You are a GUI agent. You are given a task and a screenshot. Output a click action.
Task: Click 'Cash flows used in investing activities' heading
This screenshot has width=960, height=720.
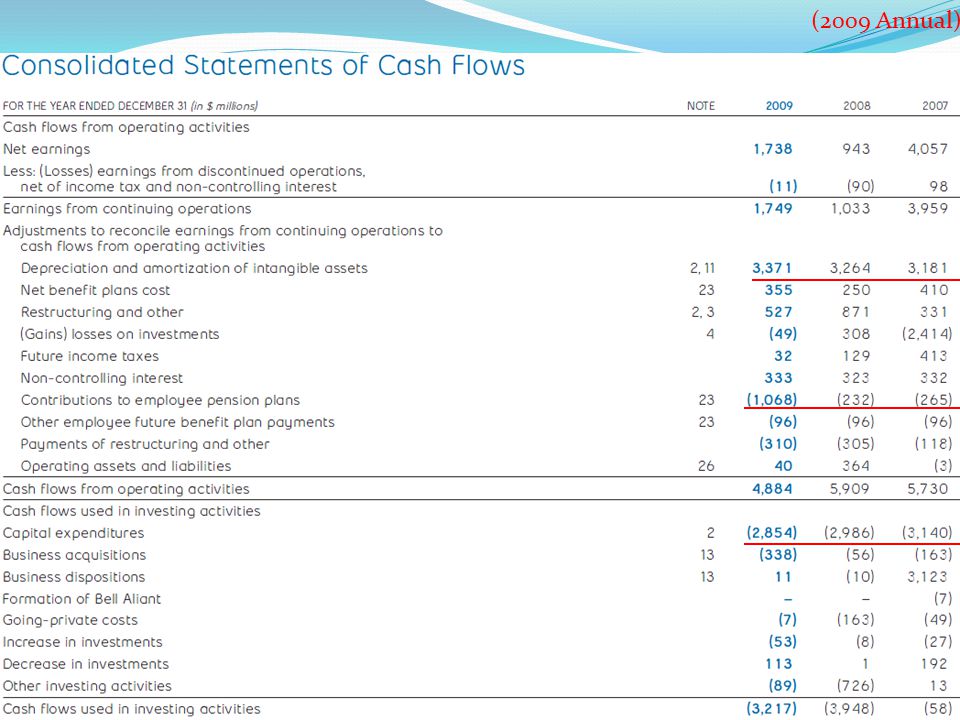click(x=132, y=511)
